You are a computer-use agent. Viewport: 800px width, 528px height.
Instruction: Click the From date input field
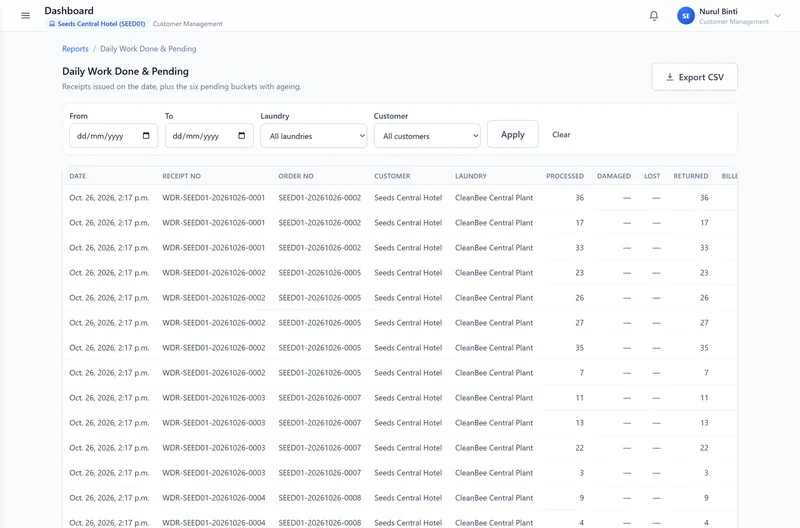113,136
